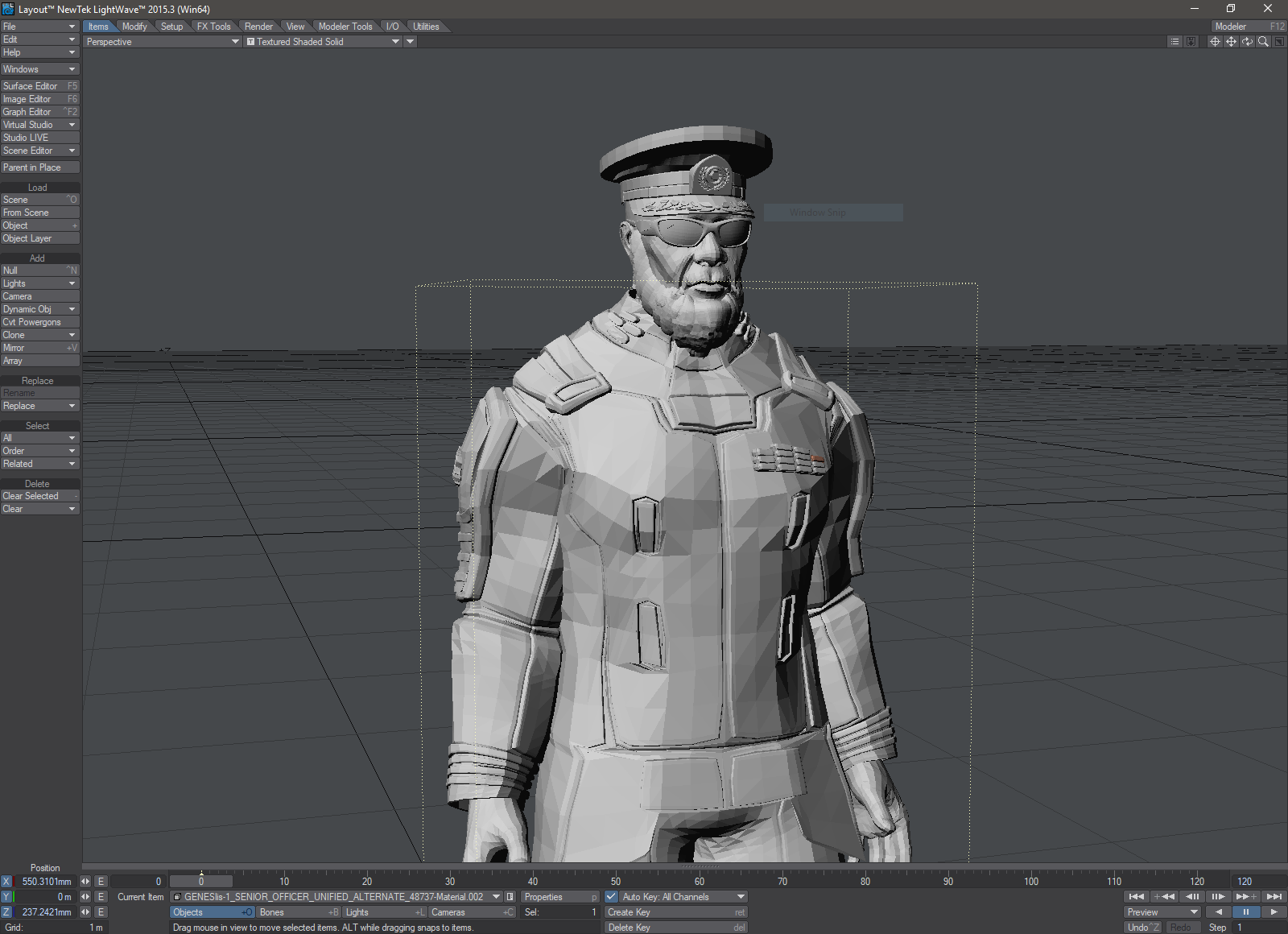1288x934 pixels.
Task: Switch to the Modify tab
Action: pyautogui.click(x=134, y=27)
